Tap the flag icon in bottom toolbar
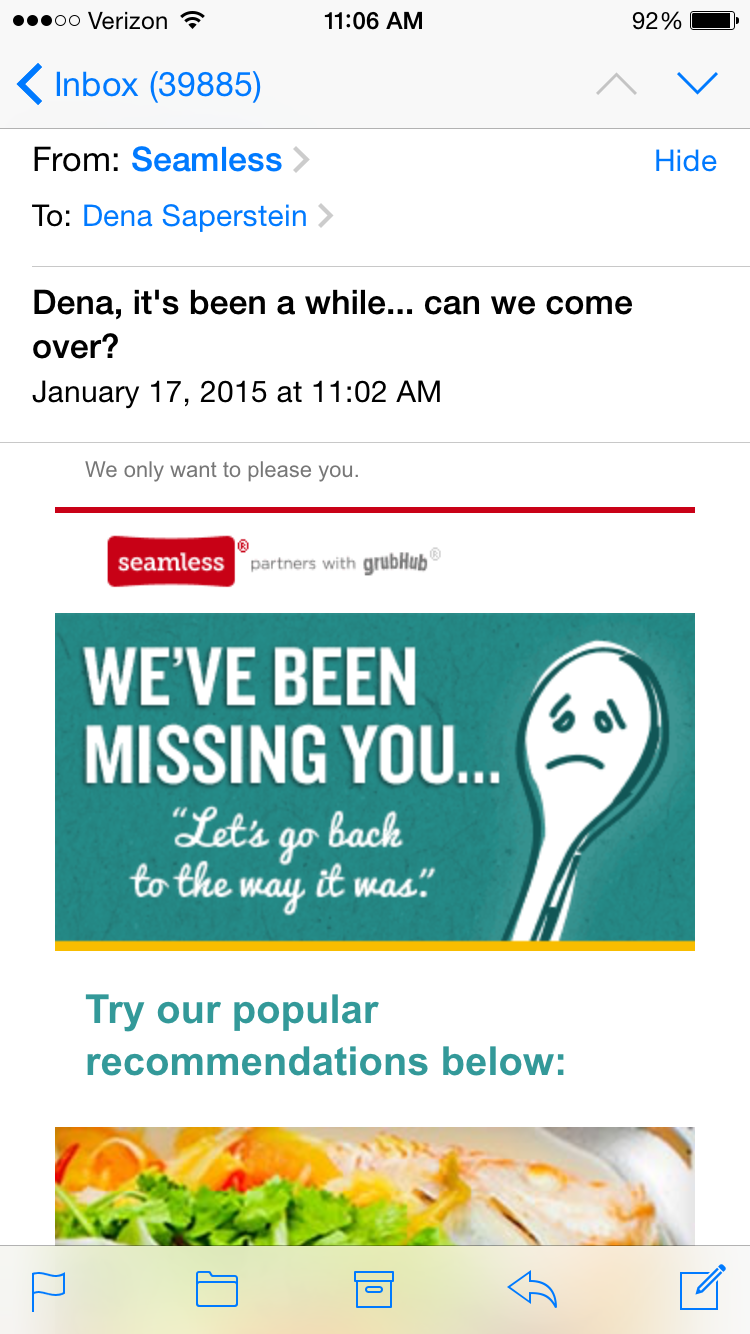This screenshot has width=750, height=1334. [x=48, y=1290]
